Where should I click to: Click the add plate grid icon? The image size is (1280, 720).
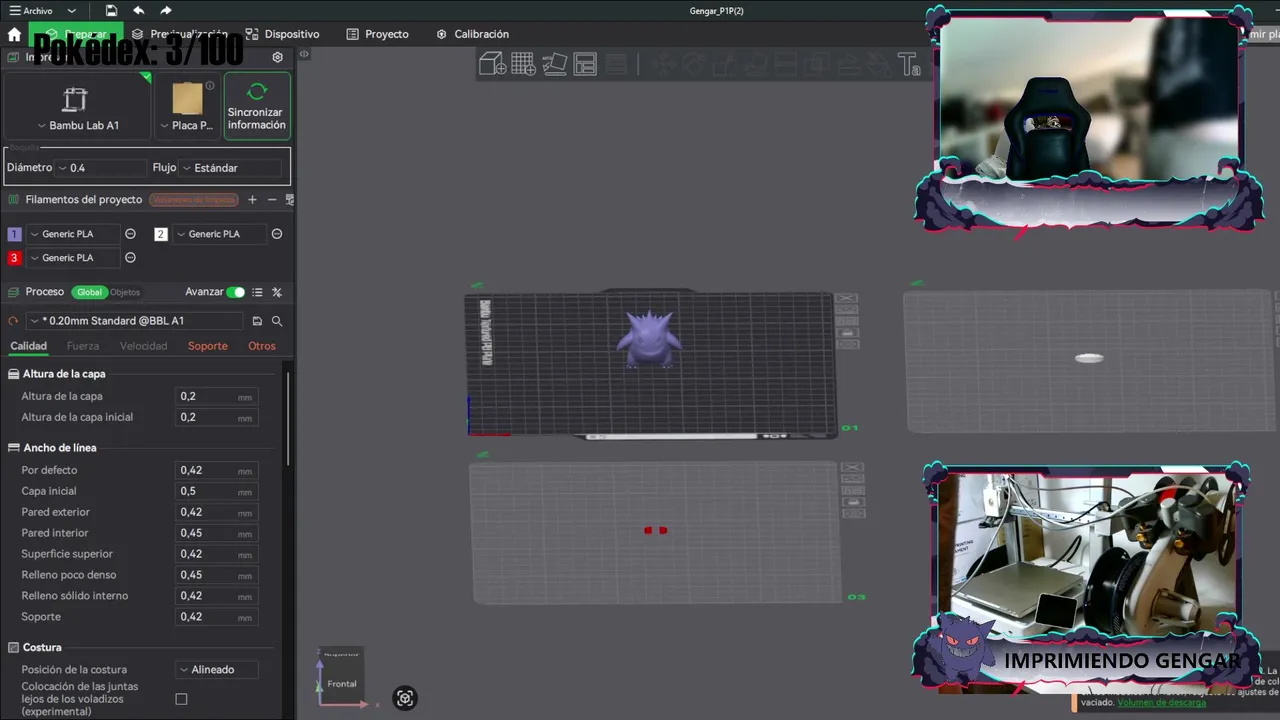523,65
